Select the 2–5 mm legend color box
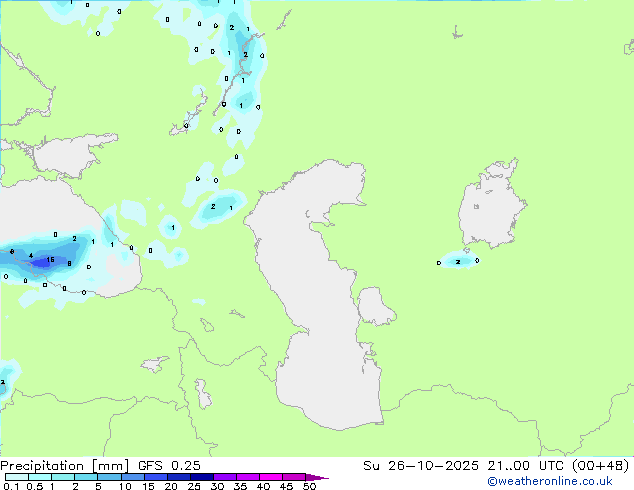The image size is (634, 490). click(86, 477)
